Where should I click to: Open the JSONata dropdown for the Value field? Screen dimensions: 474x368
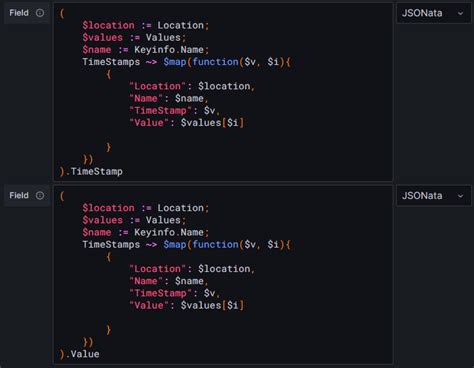click(433, 196)
